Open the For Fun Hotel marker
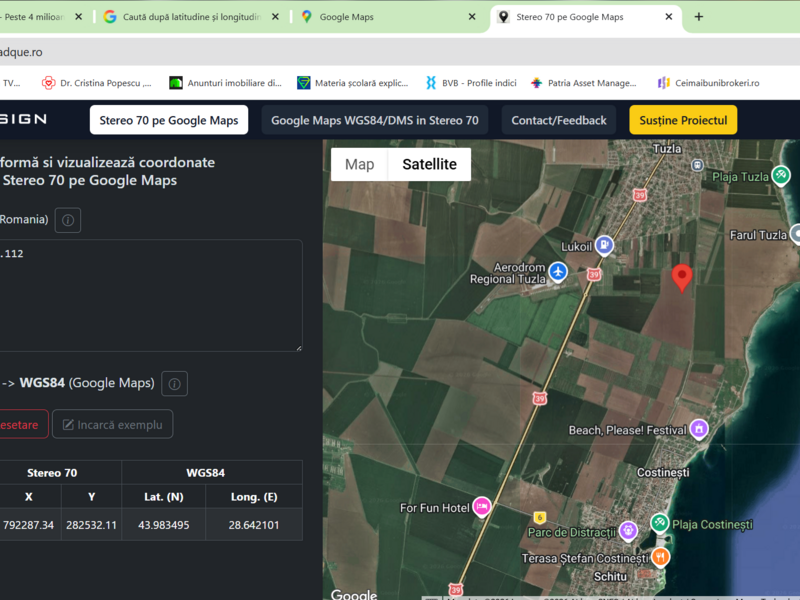 coord(482,507)
